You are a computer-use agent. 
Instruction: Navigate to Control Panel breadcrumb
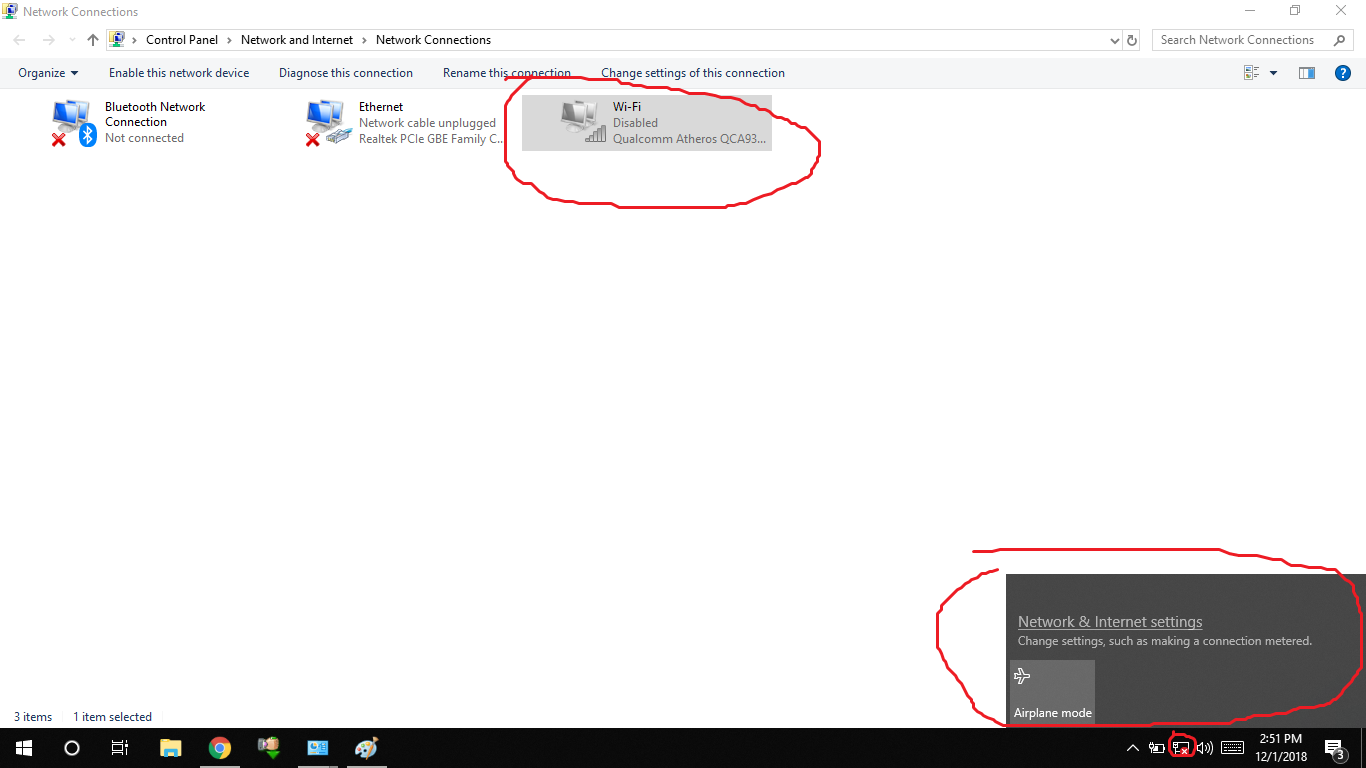point(182,40)
